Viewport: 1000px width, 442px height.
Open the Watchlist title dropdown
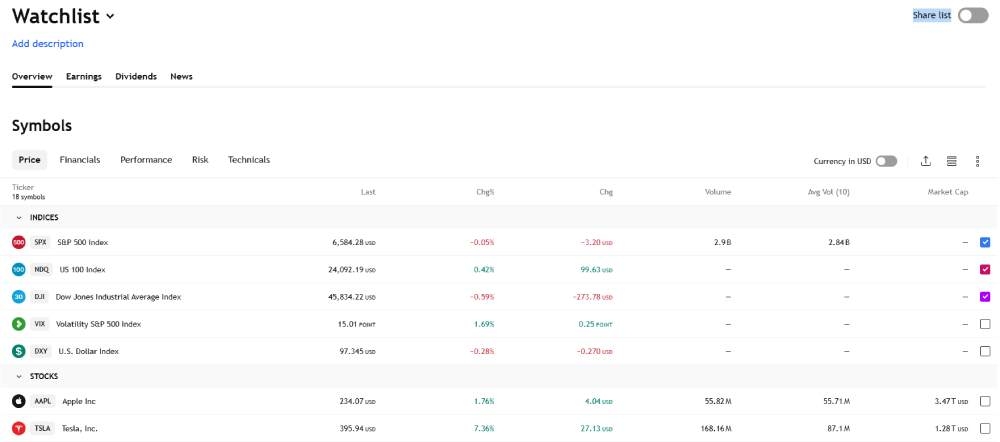110,16
